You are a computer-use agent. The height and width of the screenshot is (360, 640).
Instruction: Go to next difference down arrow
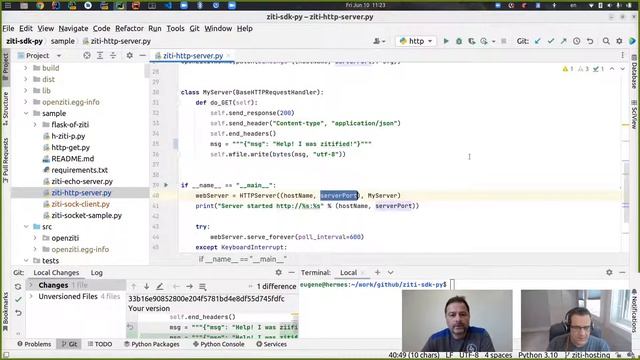(146, 287)
